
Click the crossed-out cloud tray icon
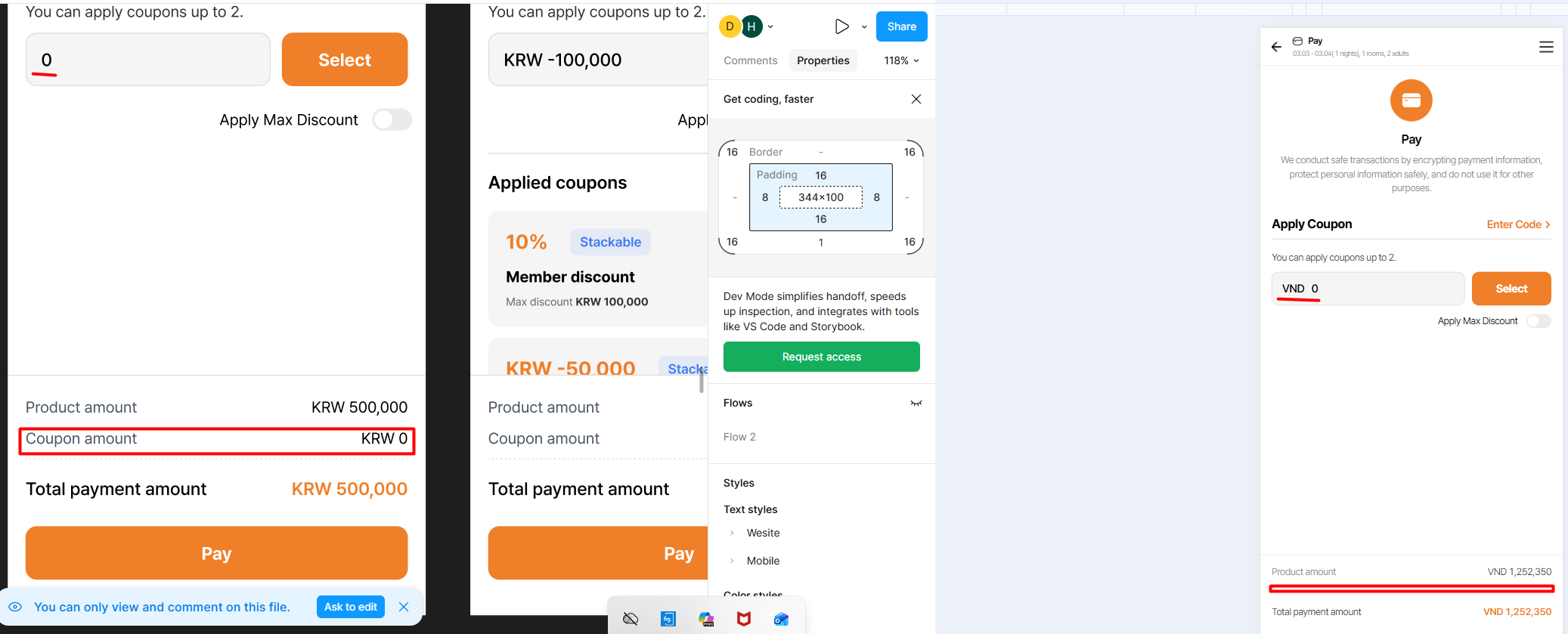click(631, 619)
